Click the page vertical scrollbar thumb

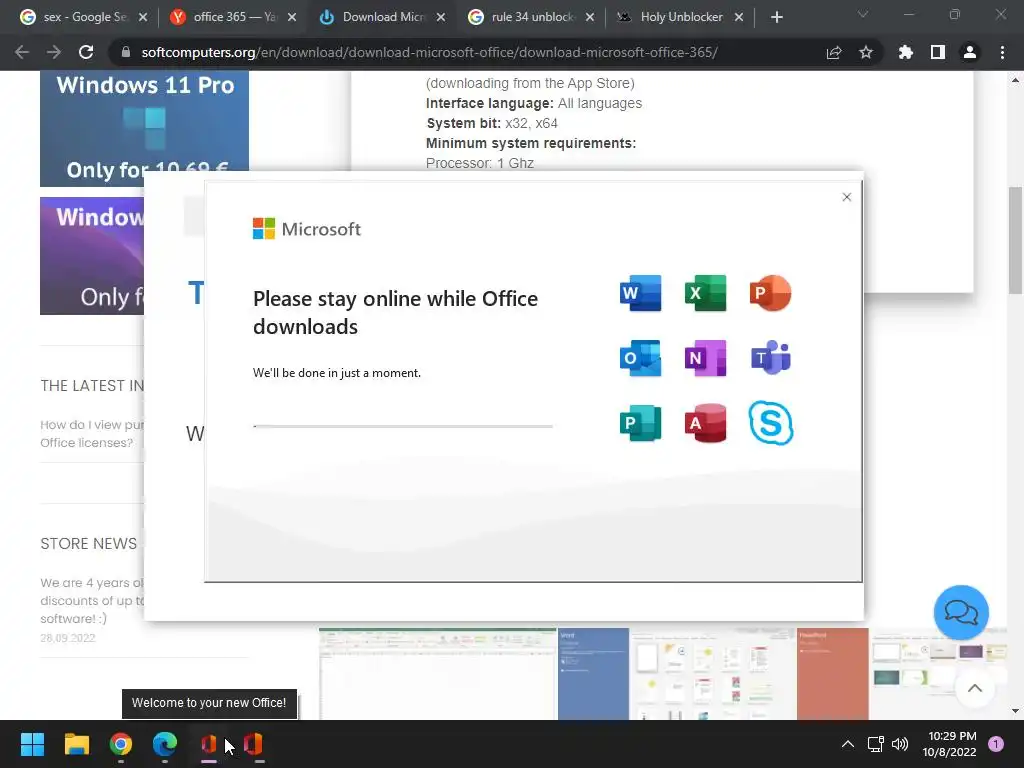(x=1016, y=240)
